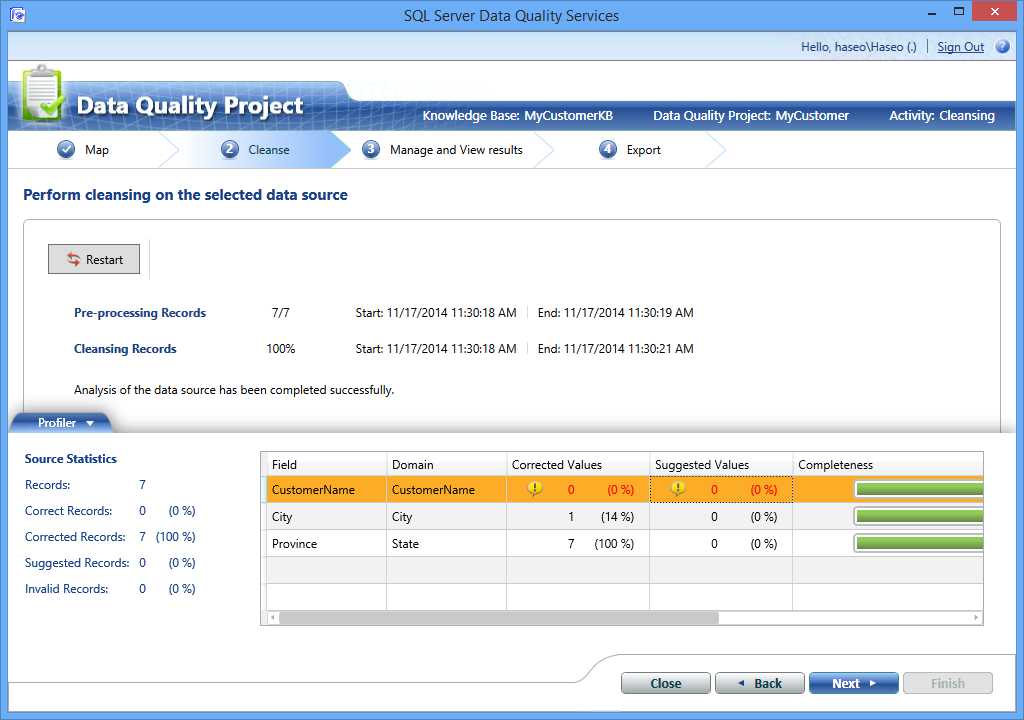Go to Manage and View results step

click(x=456, y=150)
